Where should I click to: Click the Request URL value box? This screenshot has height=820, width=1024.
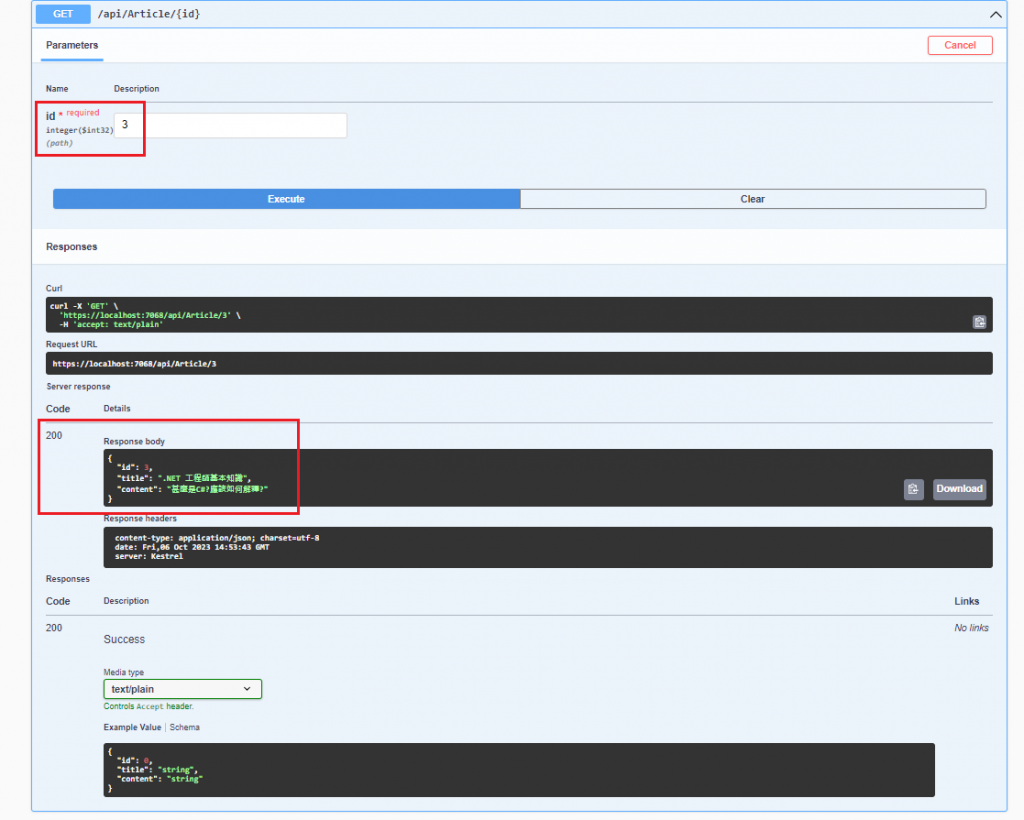[x=519, y=364]
